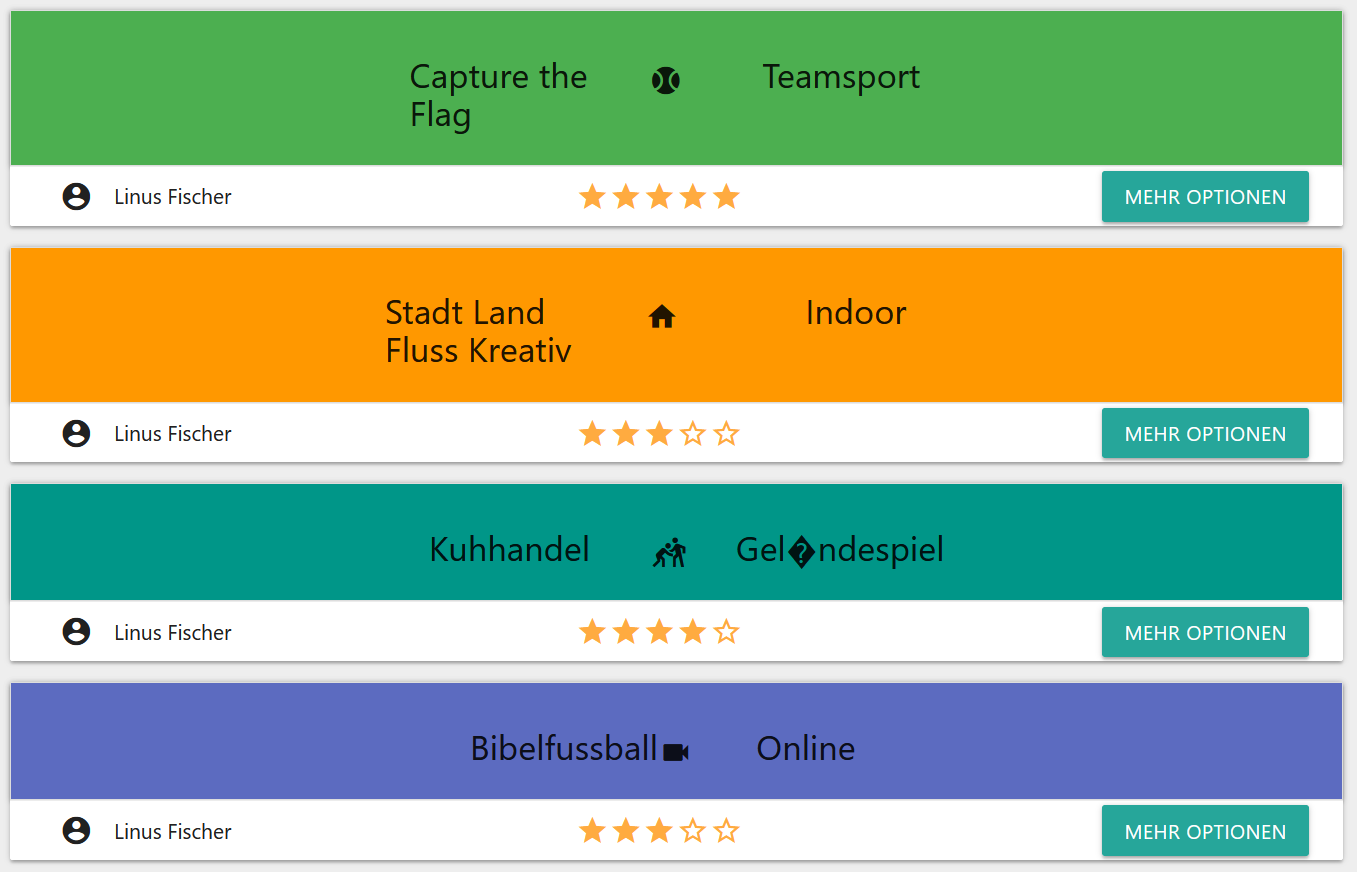Select the Capture the Flag title
Image resolution: width=1357 pixels, height=872 pixels.
coord(498,96)
